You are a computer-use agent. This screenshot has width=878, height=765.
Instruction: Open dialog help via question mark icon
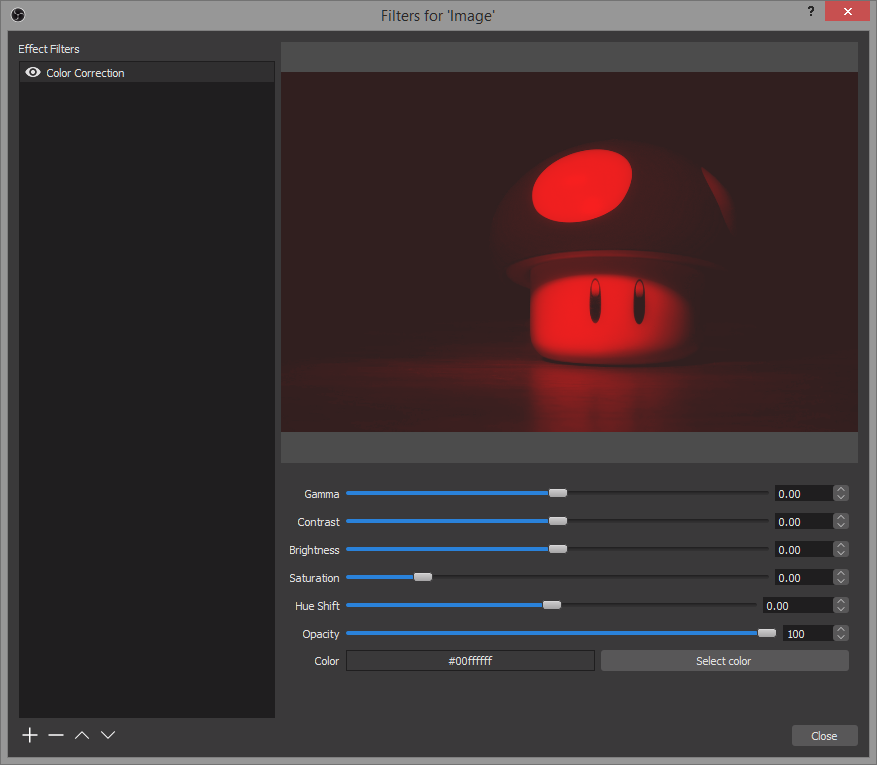tap(810, 12)
